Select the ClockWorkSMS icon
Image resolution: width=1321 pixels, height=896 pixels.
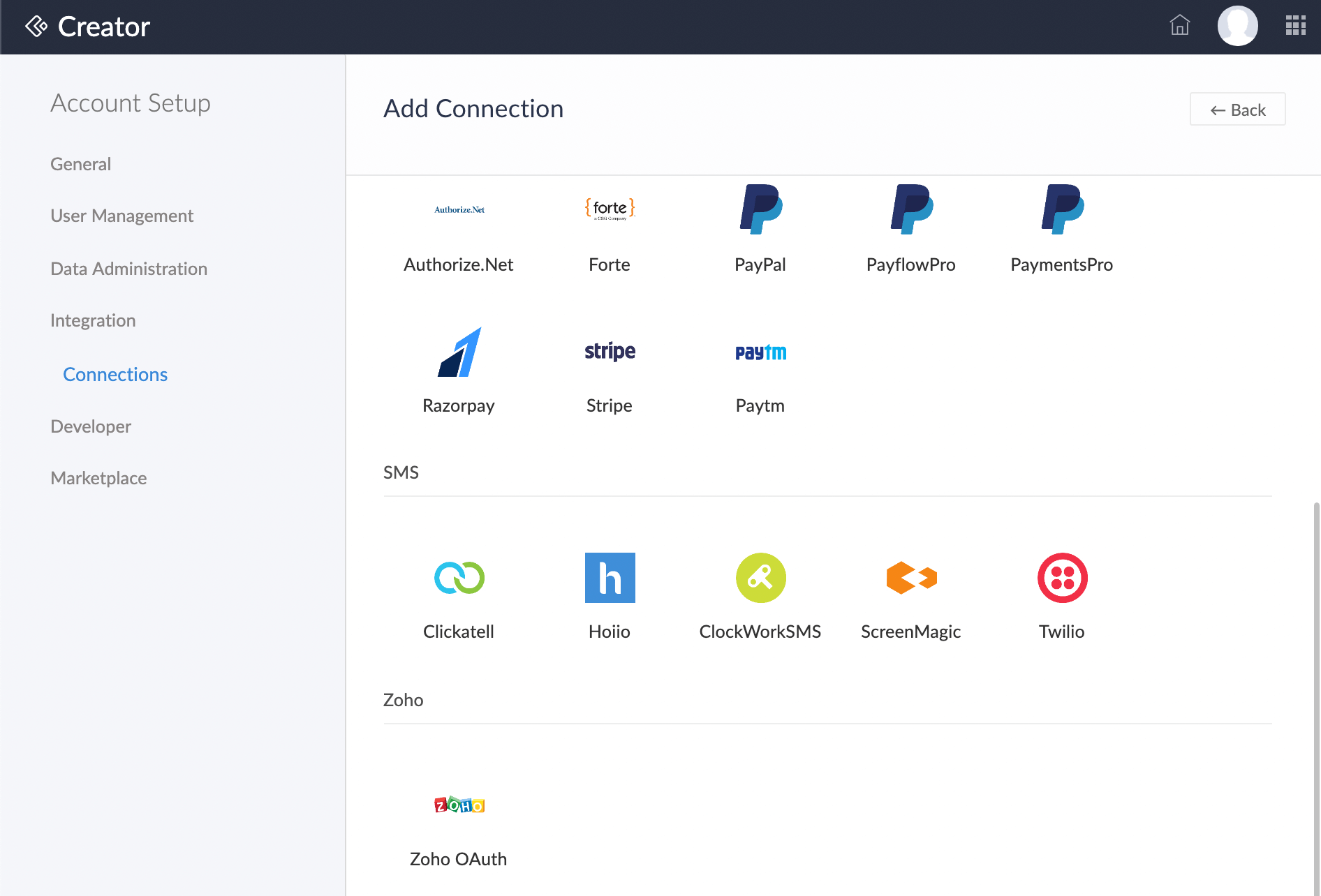click(x=761, y=578)
